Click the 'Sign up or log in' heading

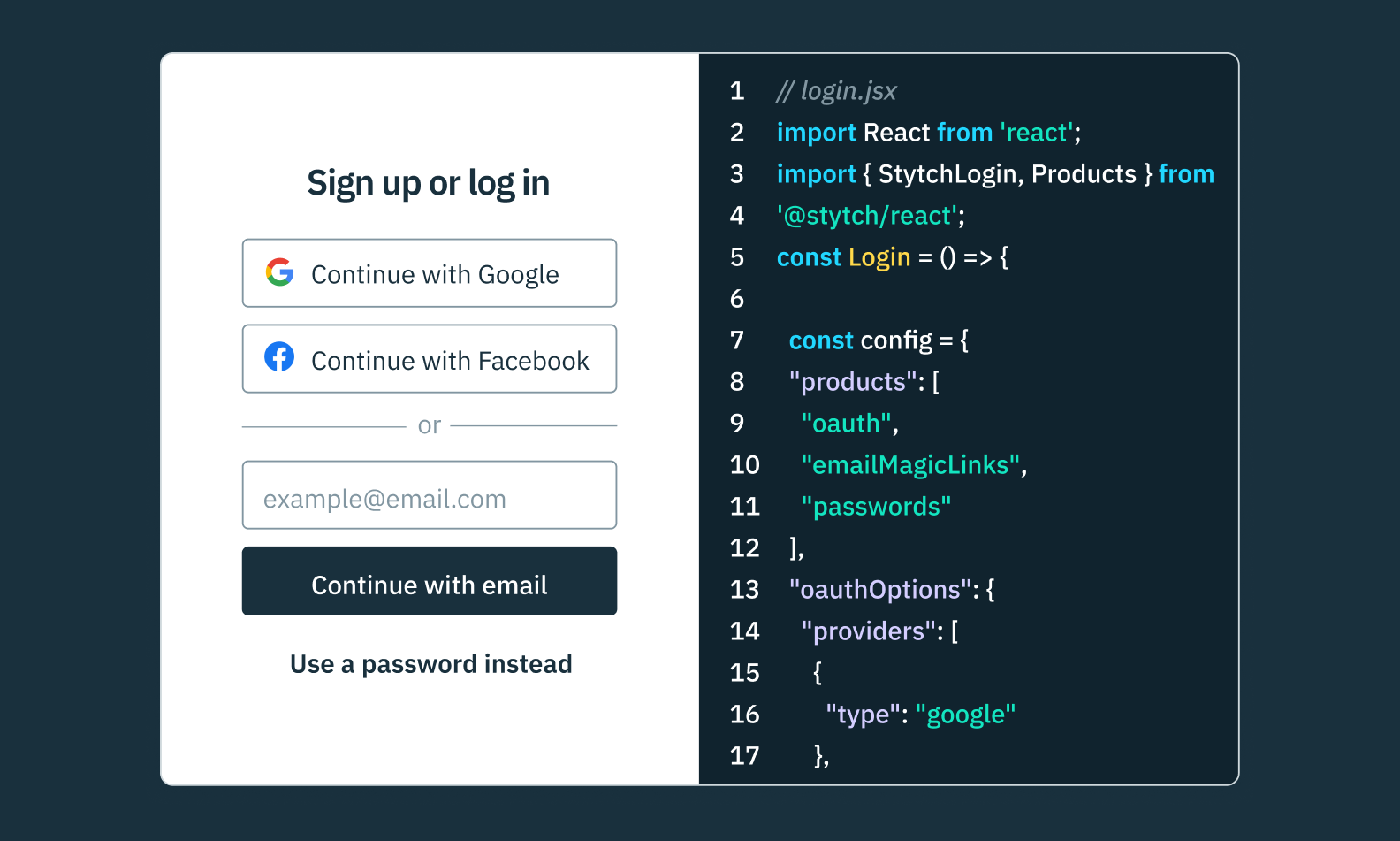[429, 182]
